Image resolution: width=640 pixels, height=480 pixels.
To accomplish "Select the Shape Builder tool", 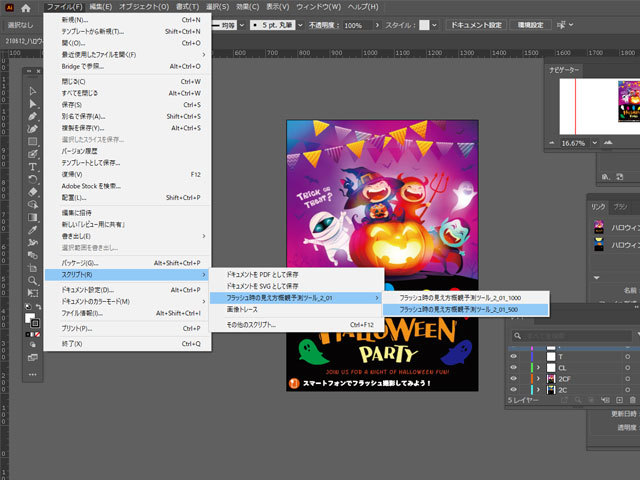I will point(33,204).
